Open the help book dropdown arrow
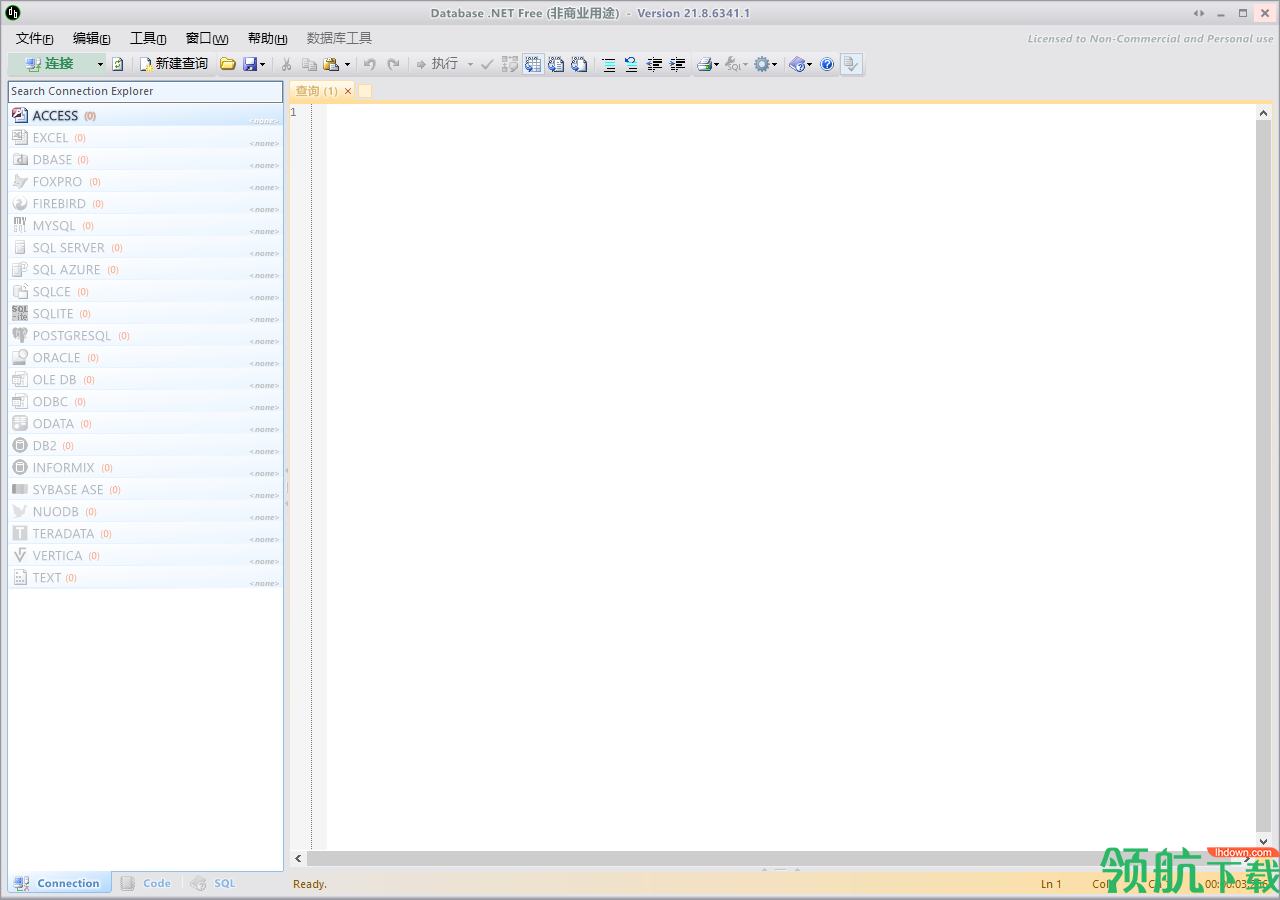1280x900 pixels. coord(809,64)
